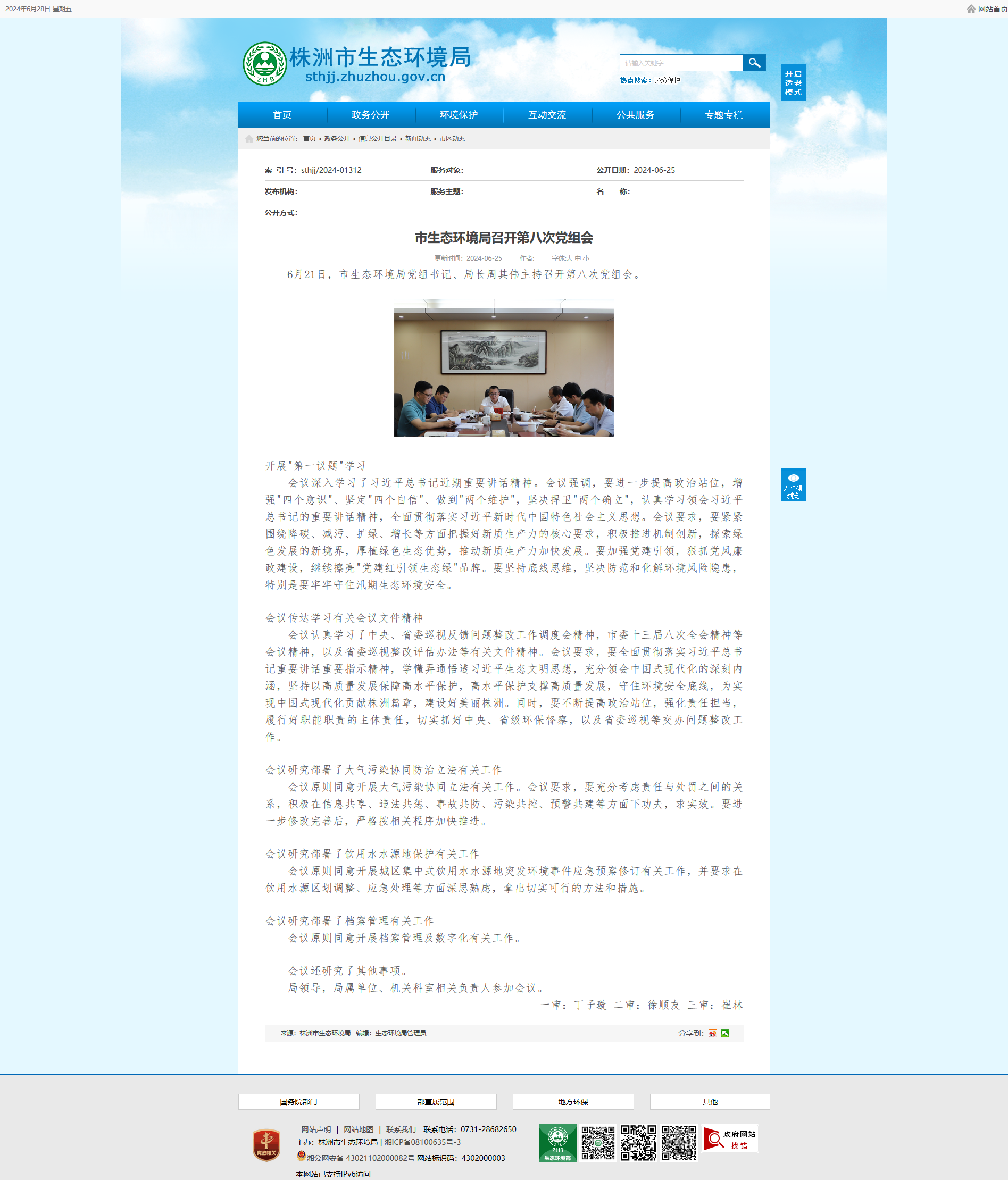Click the meeting photo in the article
Viewport: 1008px width, 1180px height.
pos(504,368)
